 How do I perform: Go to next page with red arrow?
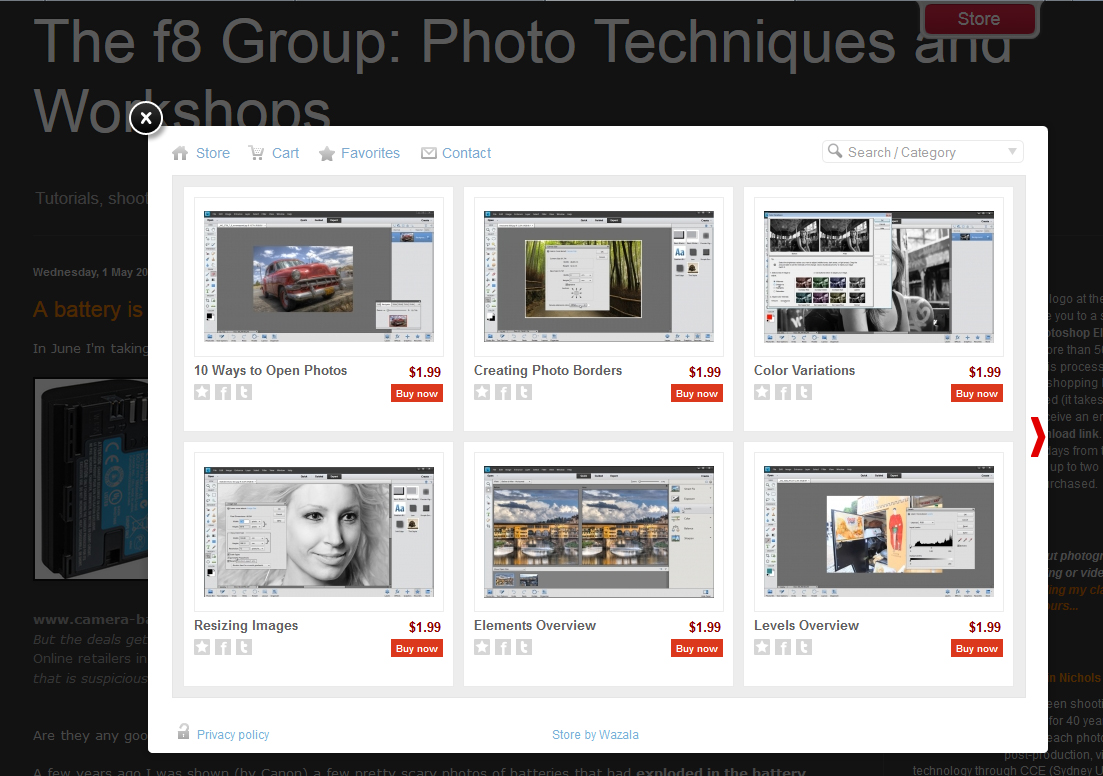click(x=1038, y=437)
